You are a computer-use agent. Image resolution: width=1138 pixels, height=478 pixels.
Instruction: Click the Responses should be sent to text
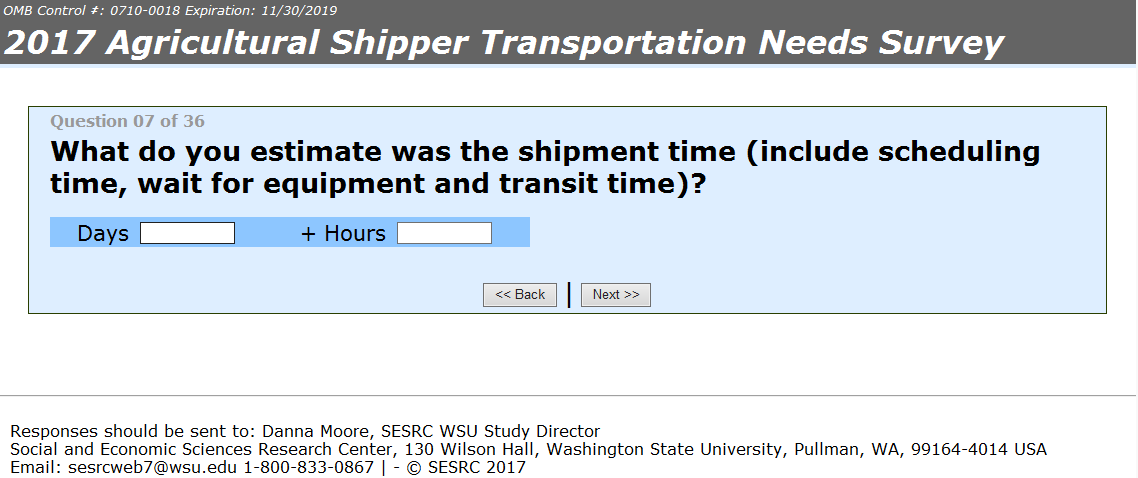(x=133, y=432)
